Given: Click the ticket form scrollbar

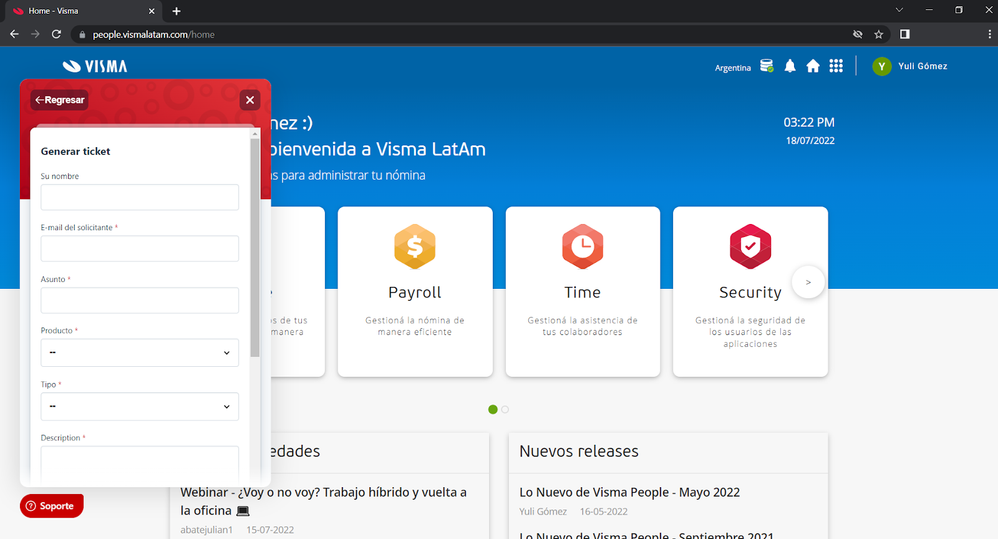Looking at the screenshot, I should (255, 247).
